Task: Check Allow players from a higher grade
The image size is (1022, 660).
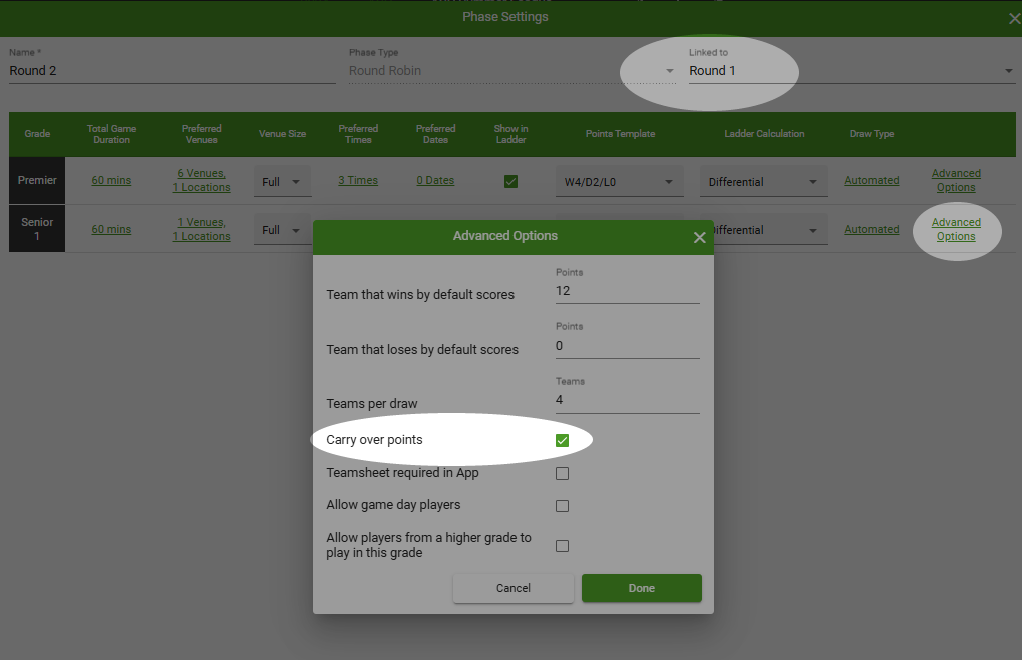Action: (x=562, y=546)
